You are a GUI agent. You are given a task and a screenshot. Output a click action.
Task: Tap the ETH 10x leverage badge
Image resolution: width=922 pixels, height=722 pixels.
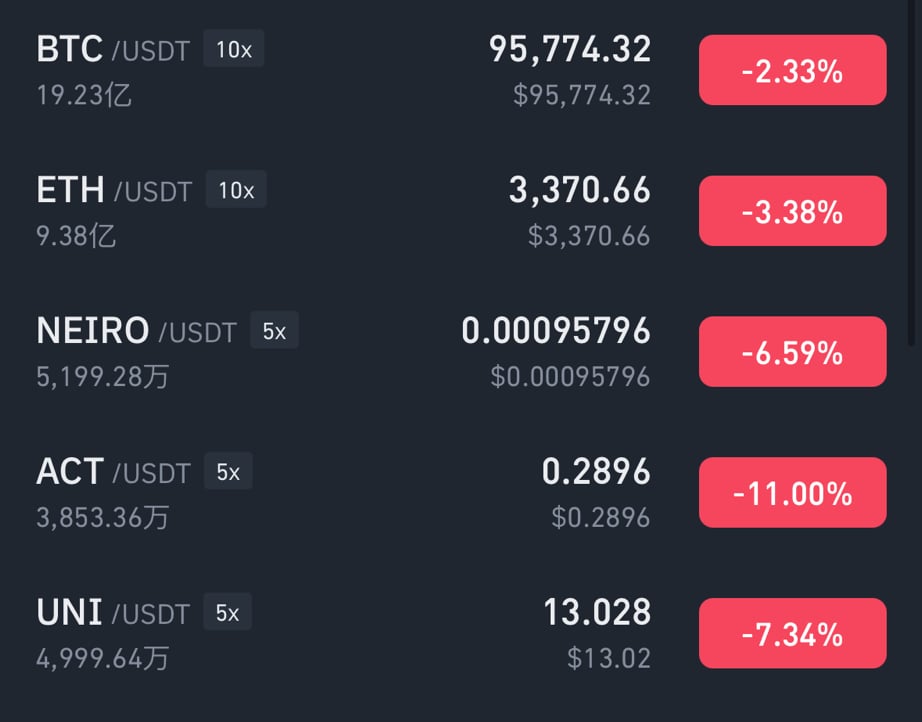coord(236,189)
